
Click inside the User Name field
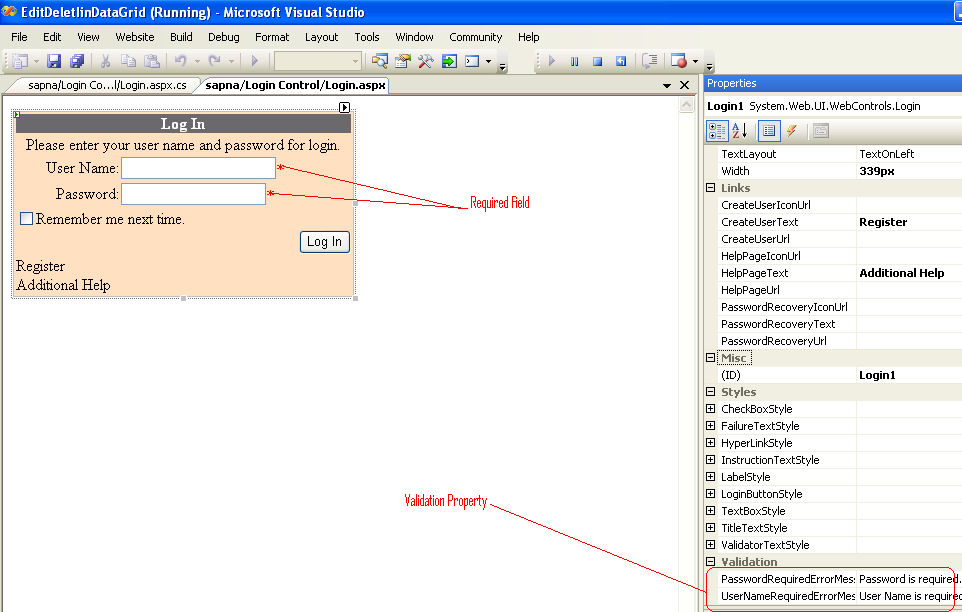(197, 168)
